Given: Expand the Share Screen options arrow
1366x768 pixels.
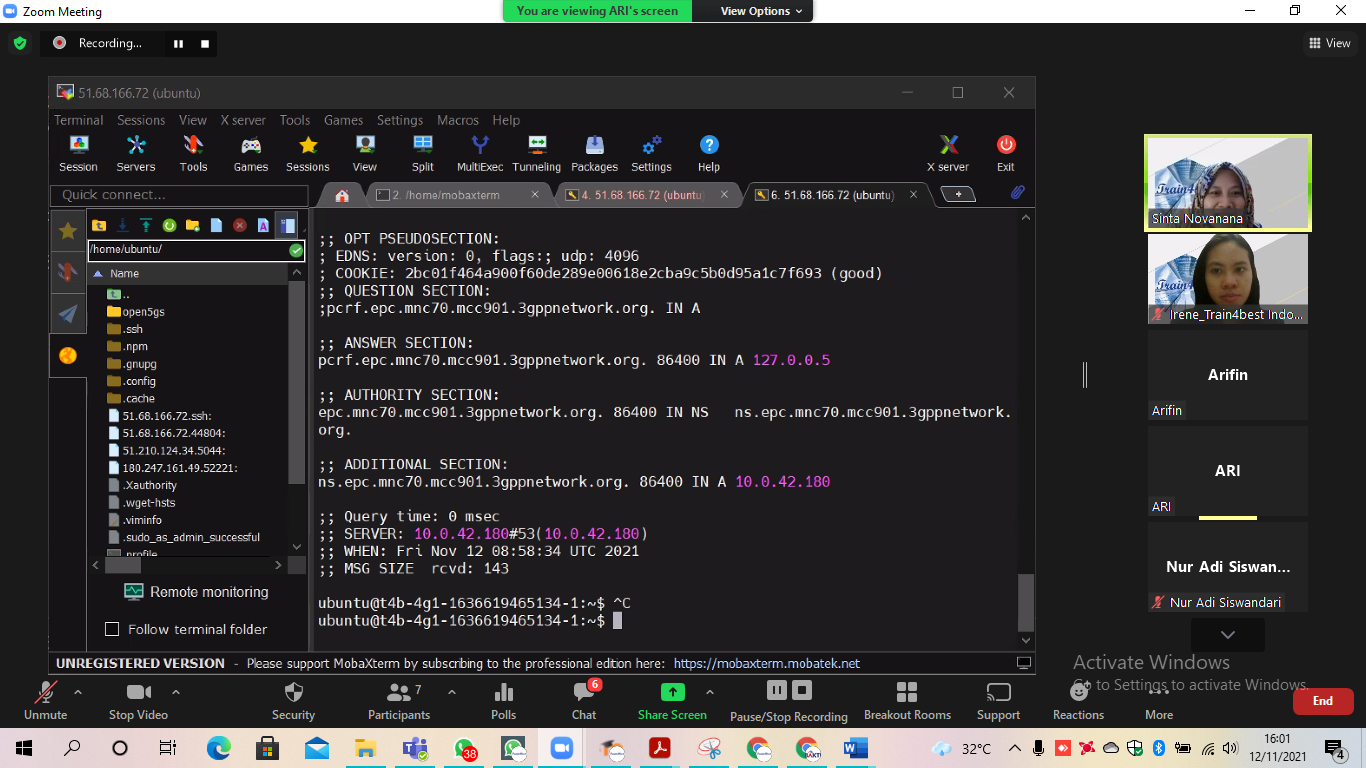Looking at the screenshot, I should [710, 692].
